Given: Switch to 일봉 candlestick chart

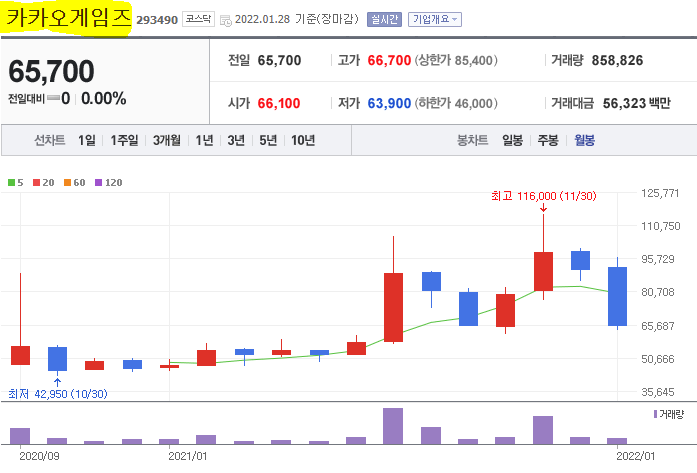Looking at the screenshot, I should click(x=513, y=140).
